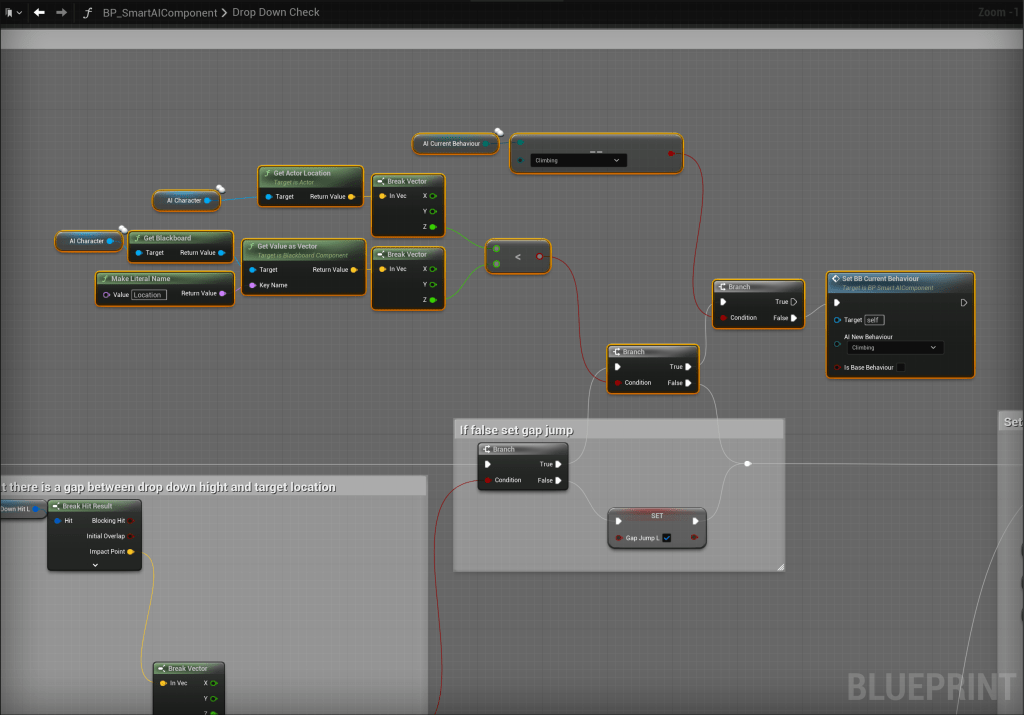Select the 'If false set gap jump' comment title
Image resolution: width=1024 pixels, height=715 pixels.
(x=516, y=430)
